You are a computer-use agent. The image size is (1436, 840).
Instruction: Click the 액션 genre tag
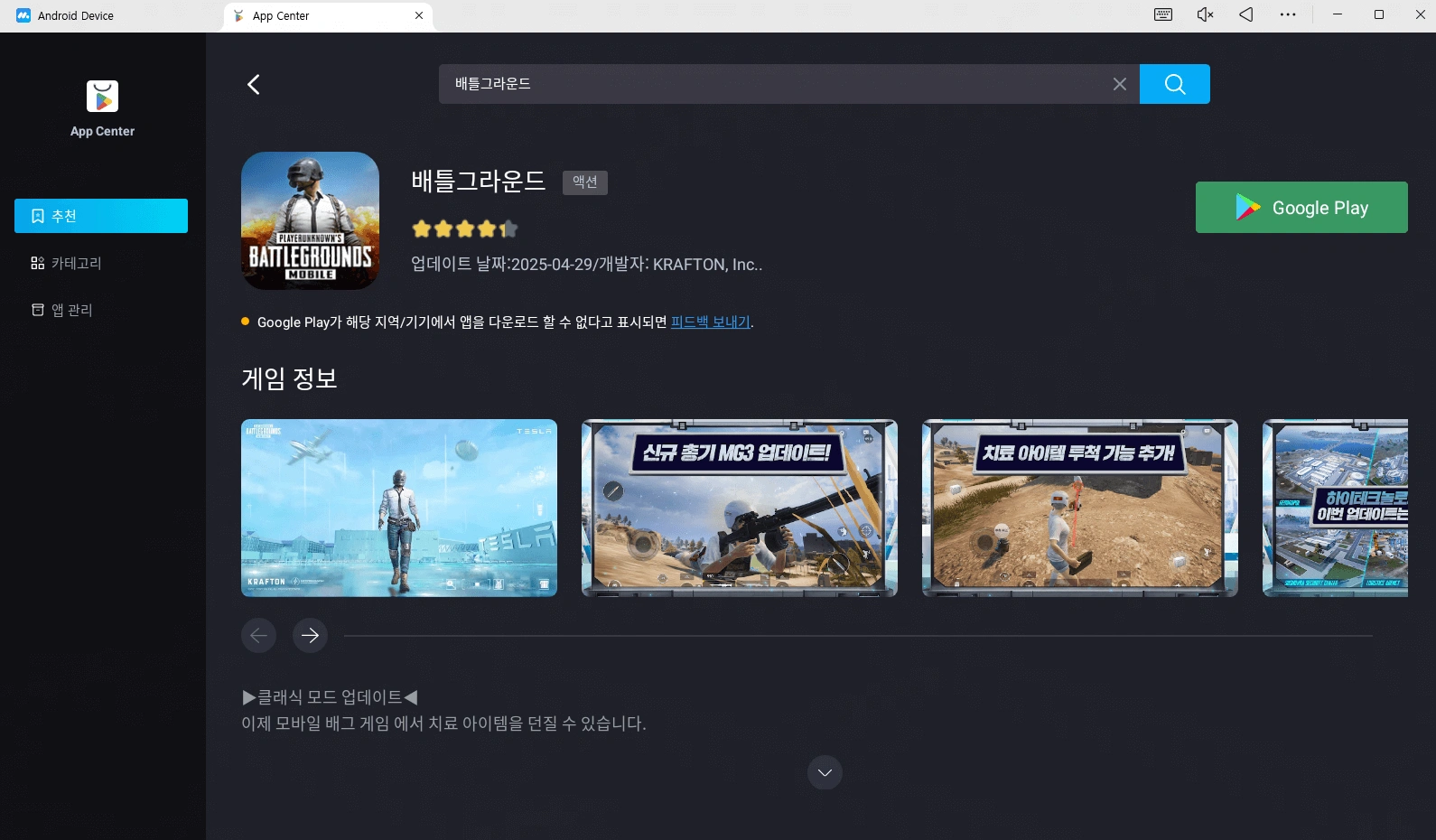pyautogui.click(x=584, y=182)
